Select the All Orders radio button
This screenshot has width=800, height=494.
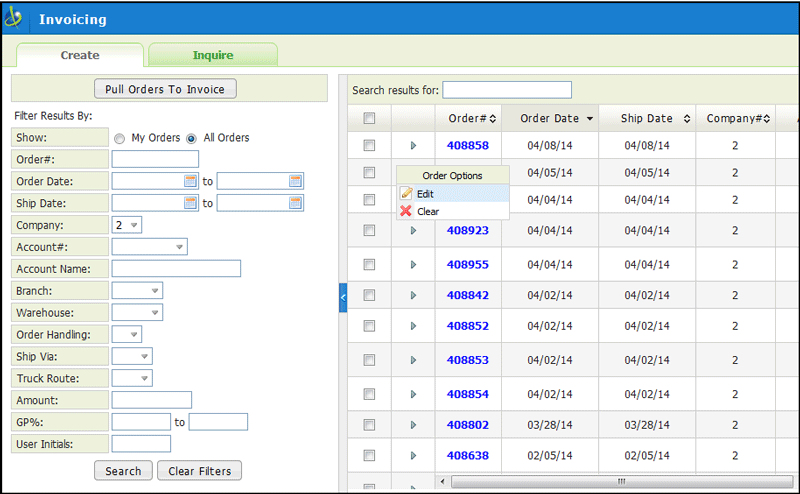[191, 138]
